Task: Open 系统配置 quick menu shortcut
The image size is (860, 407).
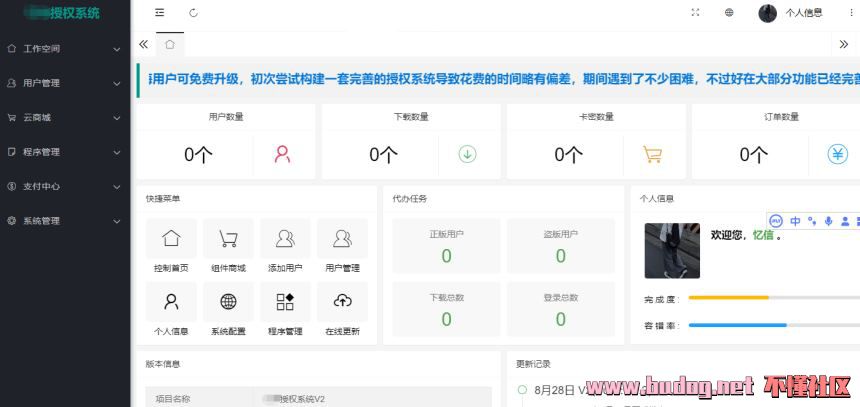Action: (x=228, y=309)
